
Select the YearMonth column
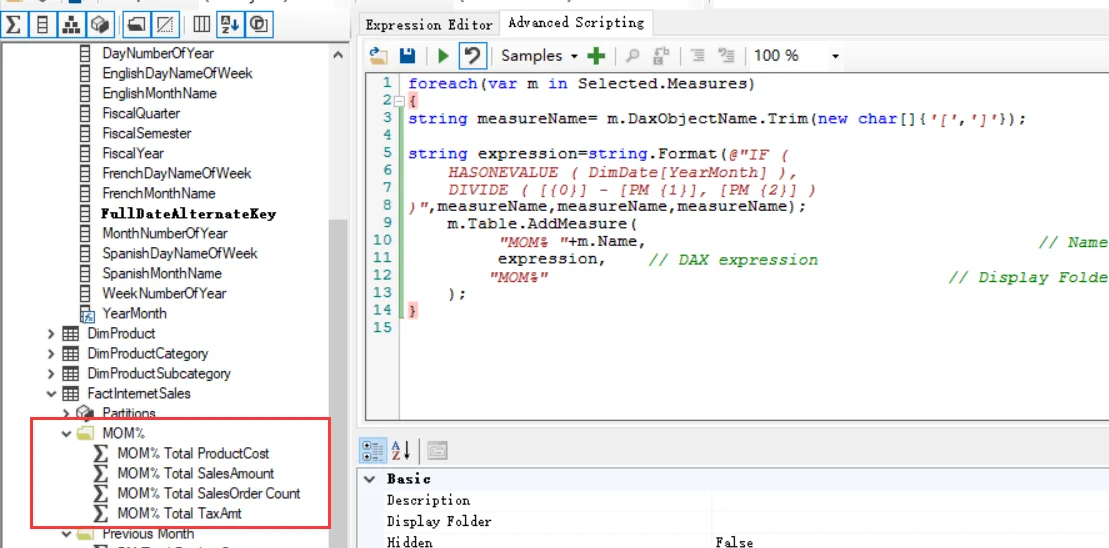tap(134, 313)
